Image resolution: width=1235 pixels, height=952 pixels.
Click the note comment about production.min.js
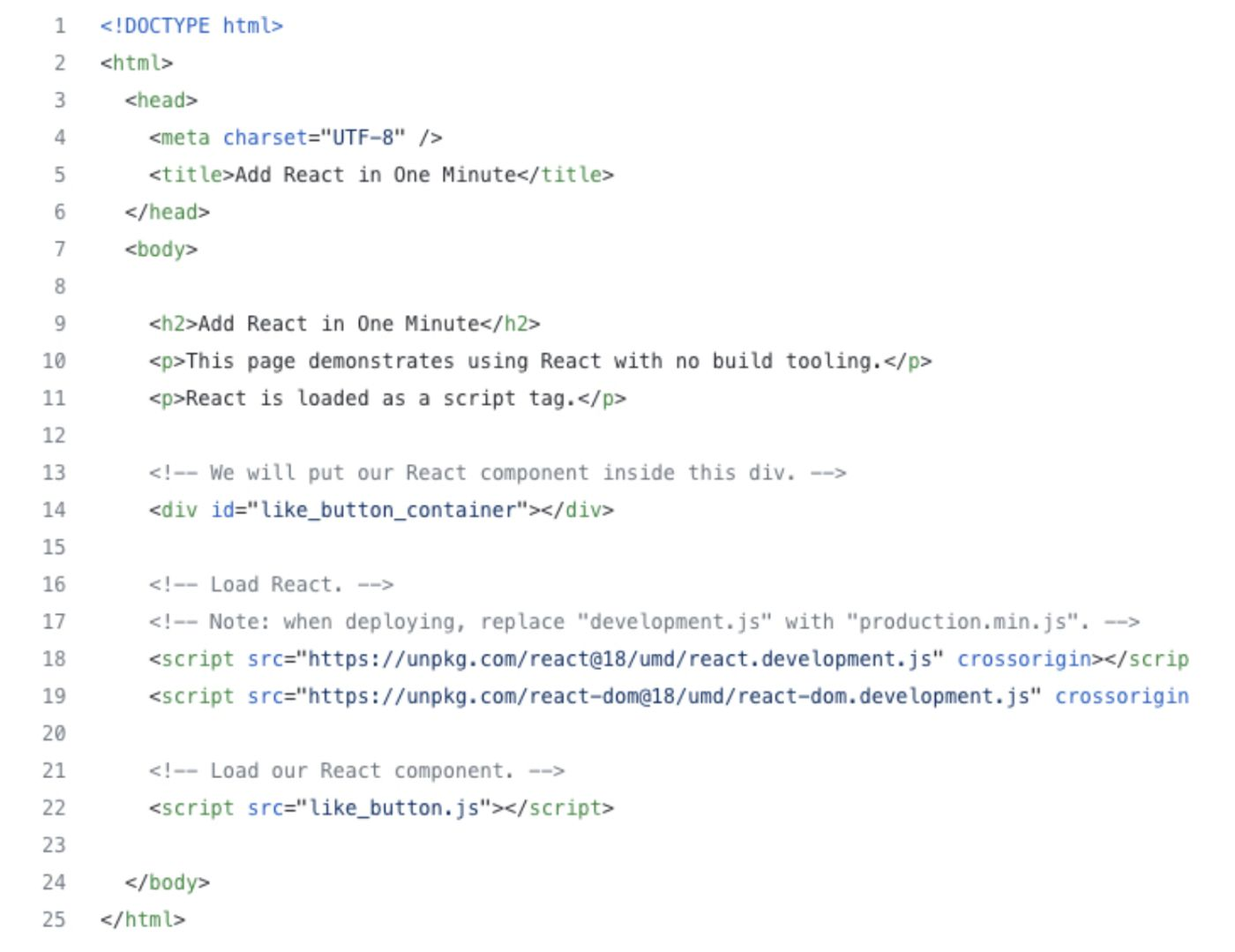tap(643, 622)
